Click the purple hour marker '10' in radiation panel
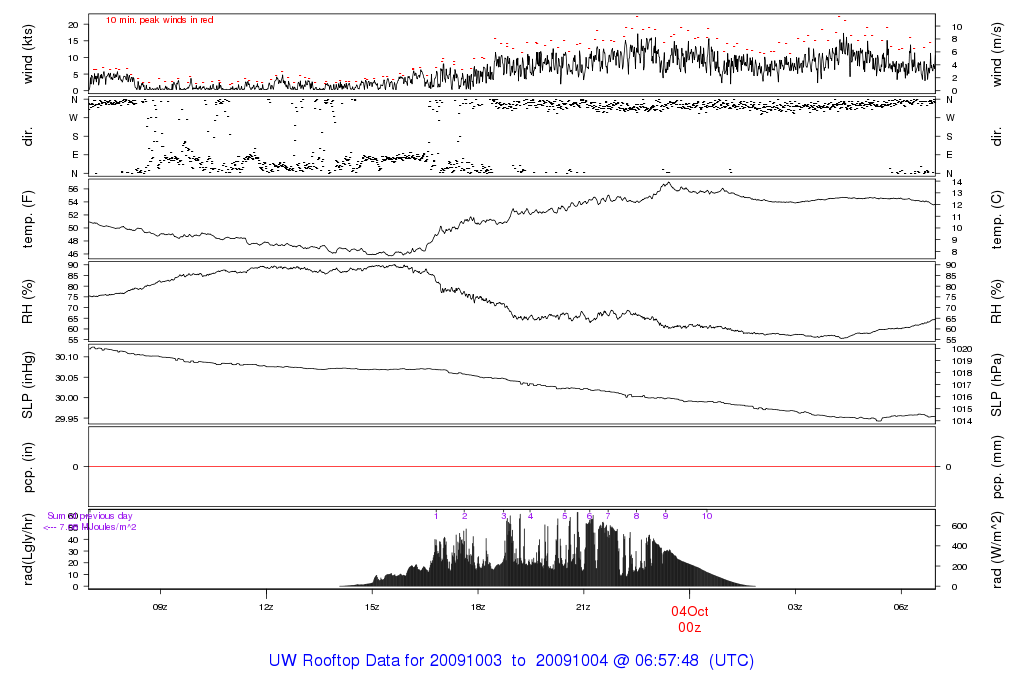 tap(707, 516)
